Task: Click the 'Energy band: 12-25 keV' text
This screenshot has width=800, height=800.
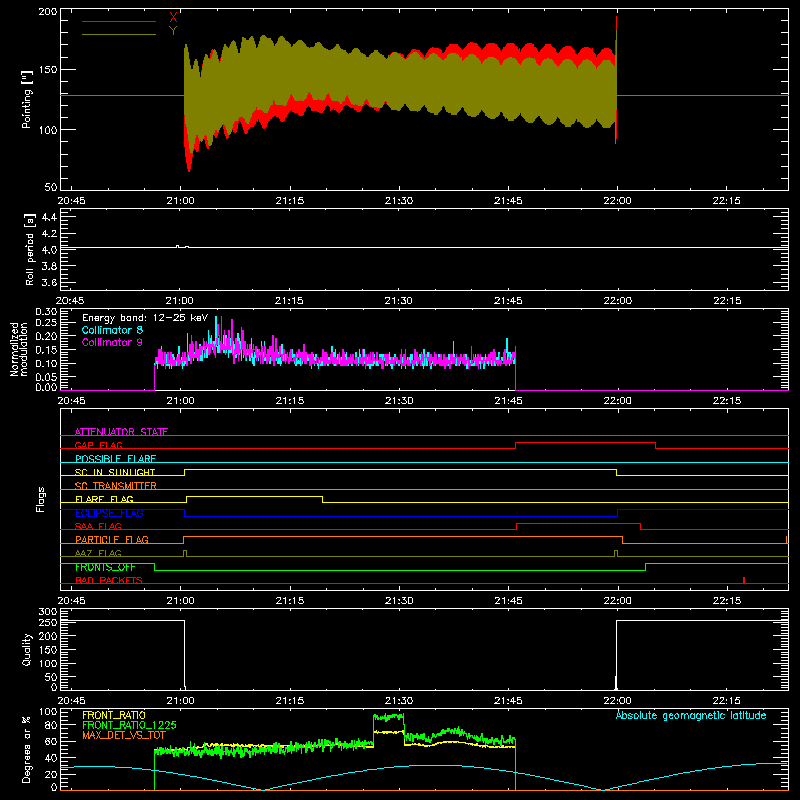Action: tap(145, 318)
